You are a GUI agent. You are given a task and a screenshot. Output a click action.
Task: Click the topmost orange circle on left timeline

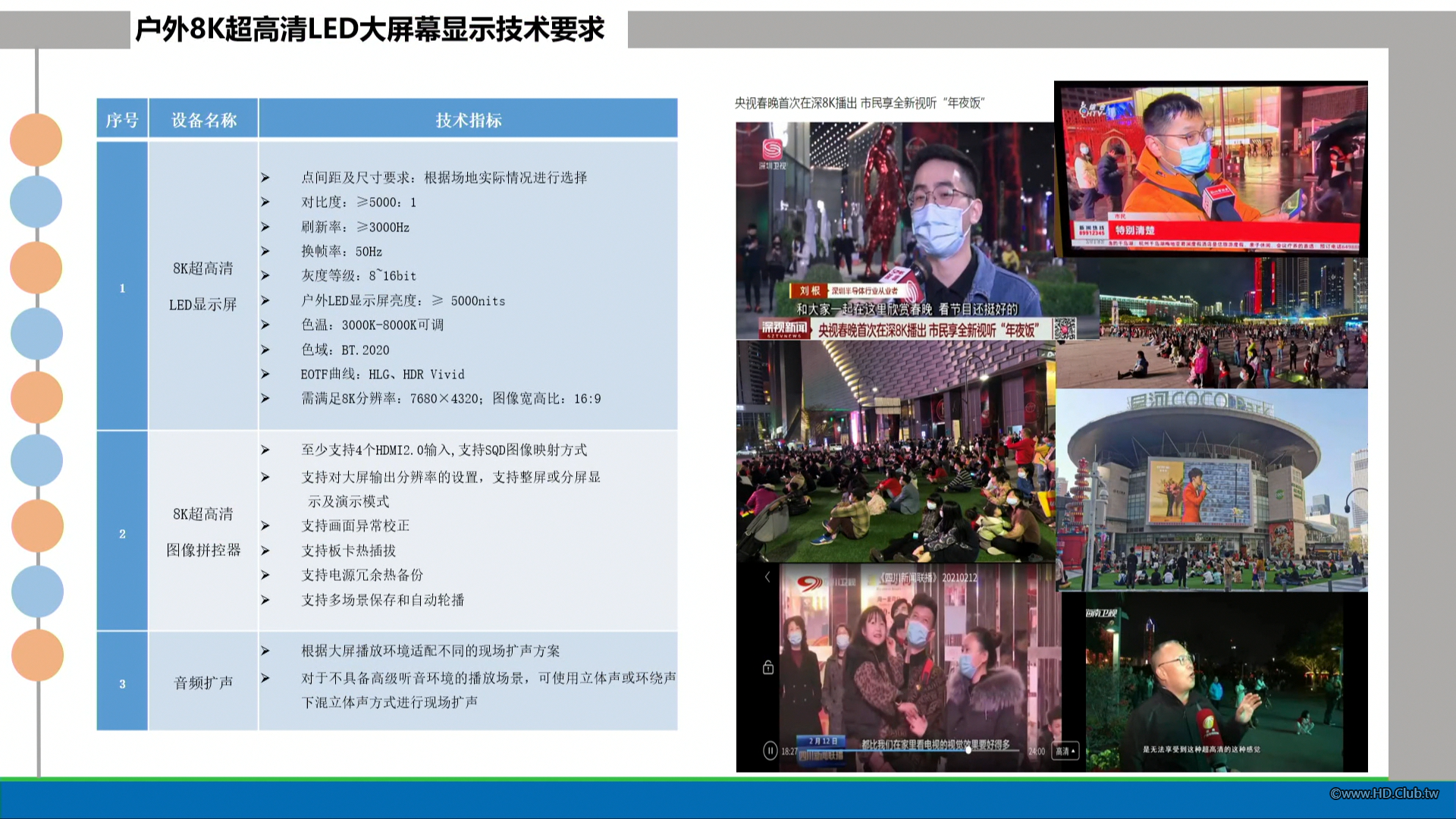tap(36, 140)
